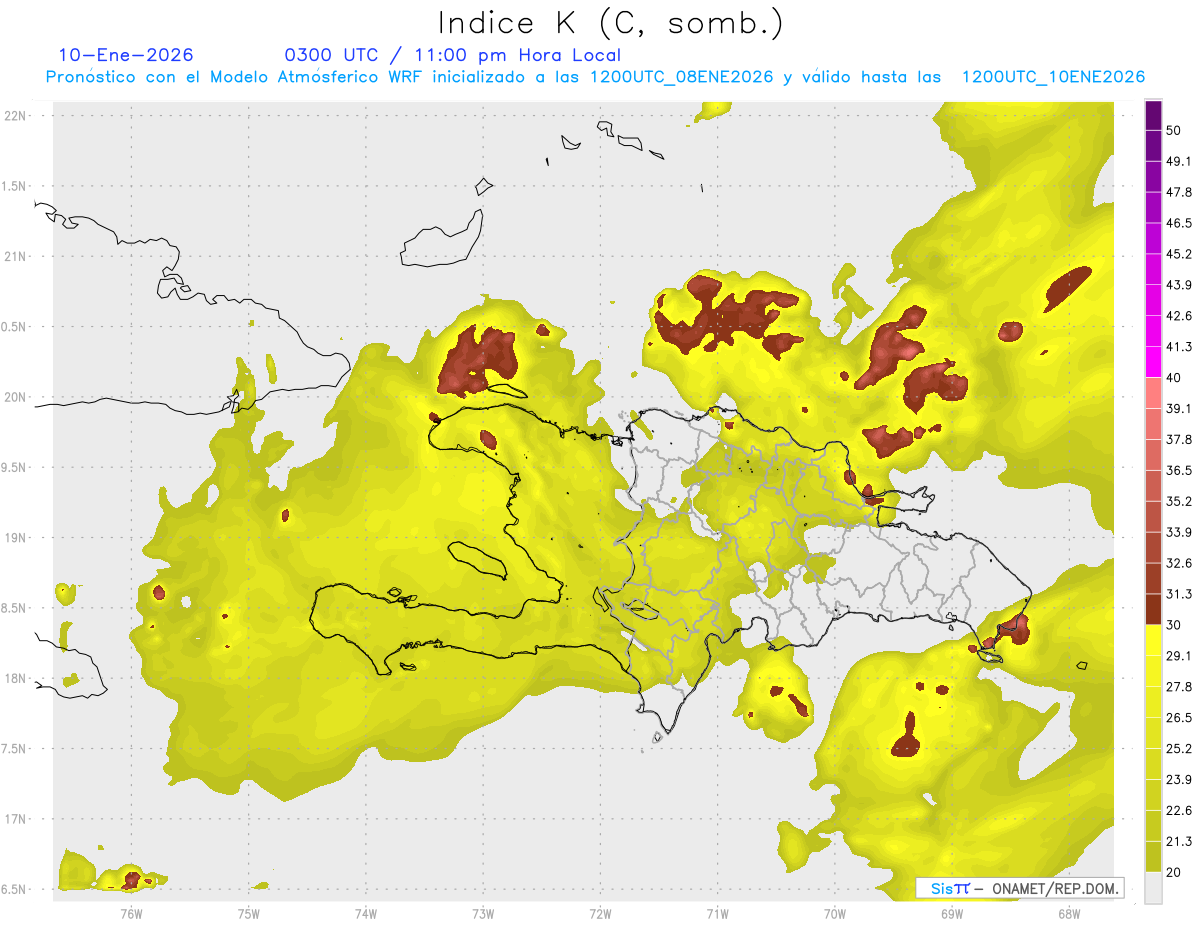Click the '68W' longitude axis label
Image resolution: width=1200 pixels, height=927 pixels.
[1068, 913]
